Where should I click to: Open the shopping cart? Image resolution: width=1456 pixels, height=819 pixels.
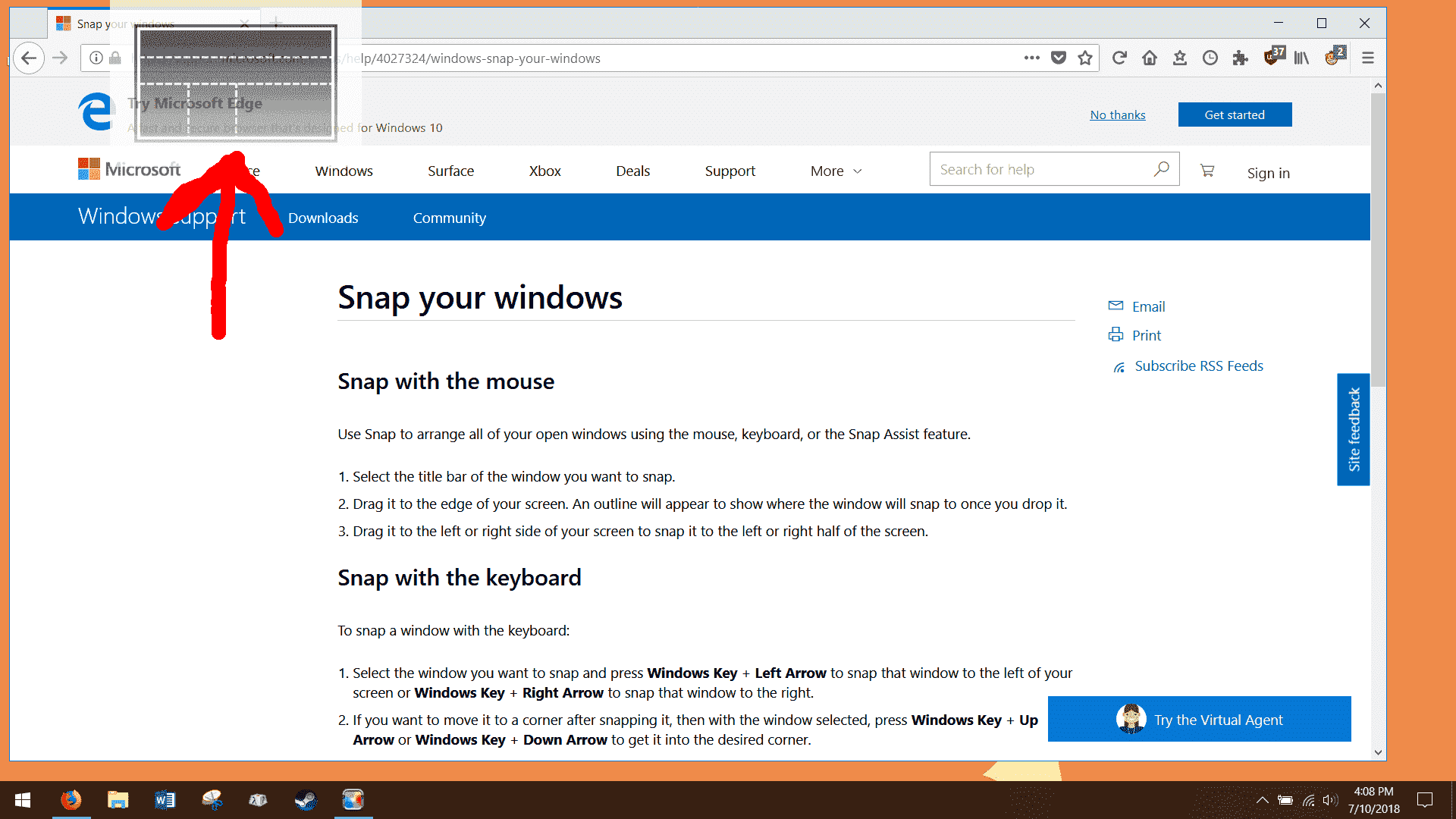tap(1207, 171)
